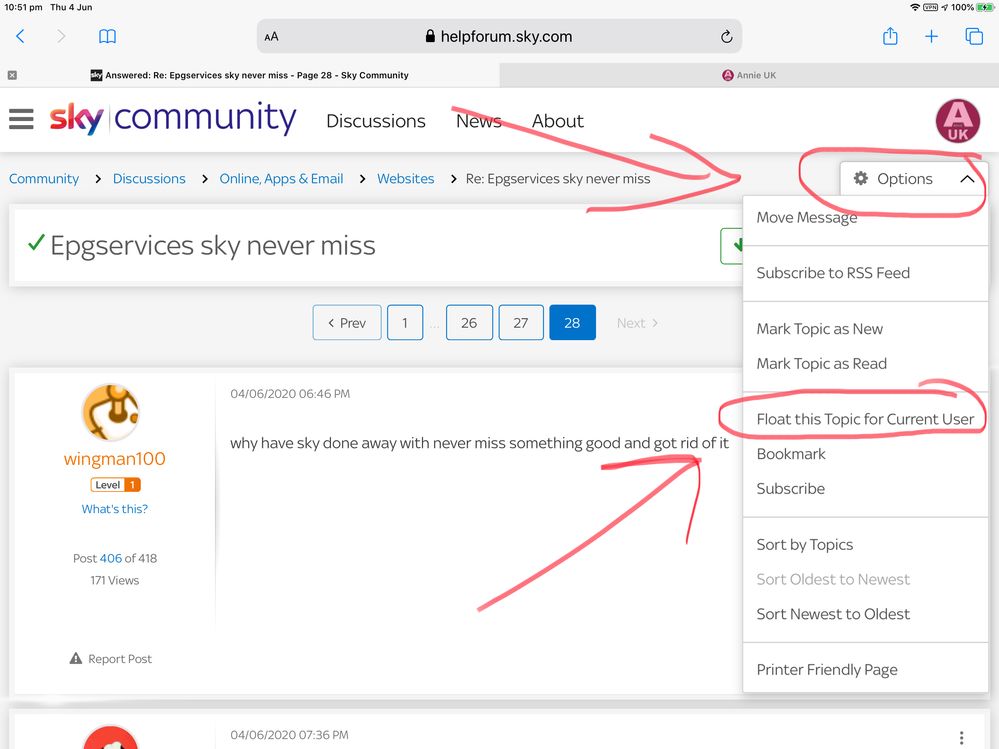Screen dimensions: 999x749
Task: Click the Annie UK profile avatar
Action: coord(957,121)
